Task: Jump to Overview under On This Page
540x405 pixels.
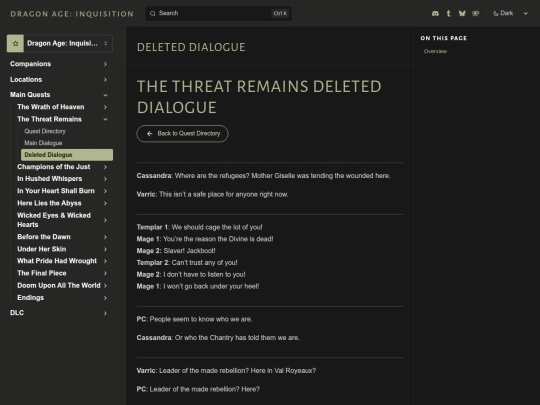Action: coord(435,51)
